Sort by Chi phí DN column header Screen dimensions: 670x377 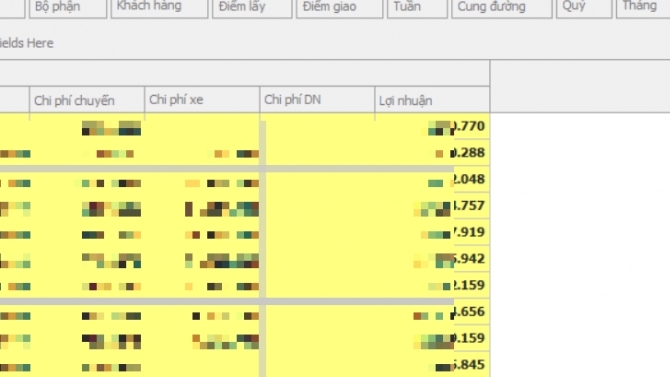[x=317, y=100]
